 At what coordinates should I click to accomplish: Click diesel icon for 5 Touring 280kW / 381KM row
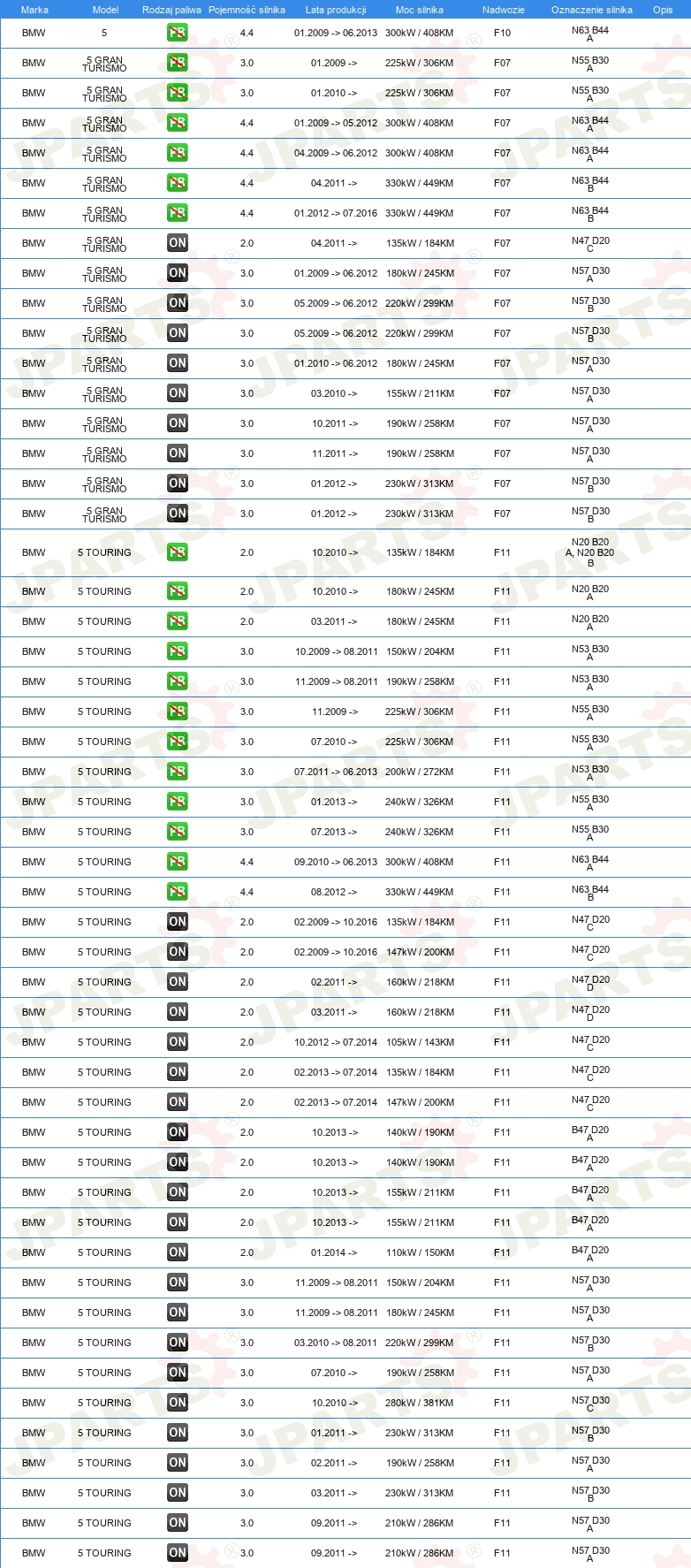coord(177,1403)
